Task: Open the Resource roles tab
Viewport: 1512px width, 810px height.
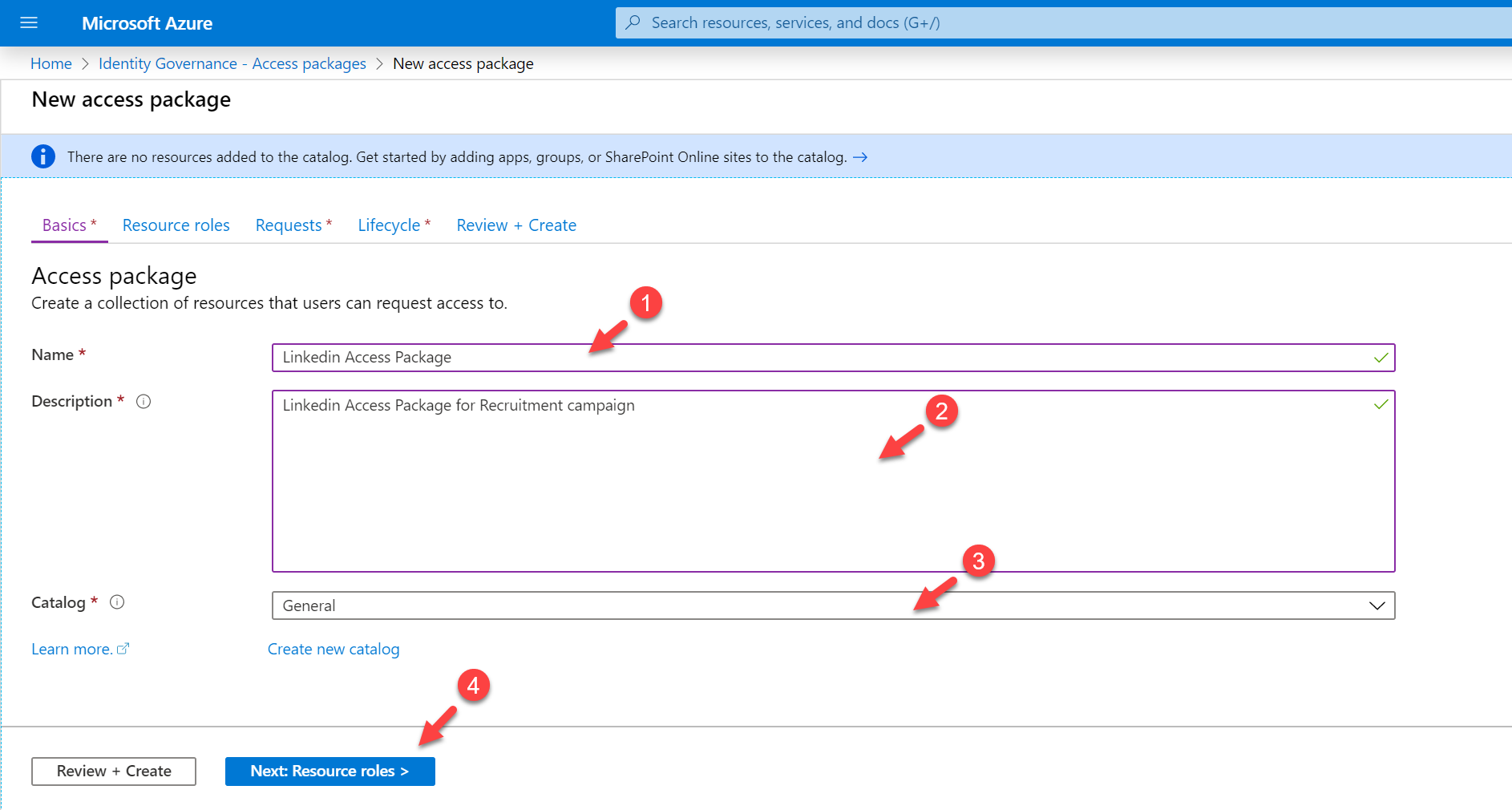Action: click(176, 225)
